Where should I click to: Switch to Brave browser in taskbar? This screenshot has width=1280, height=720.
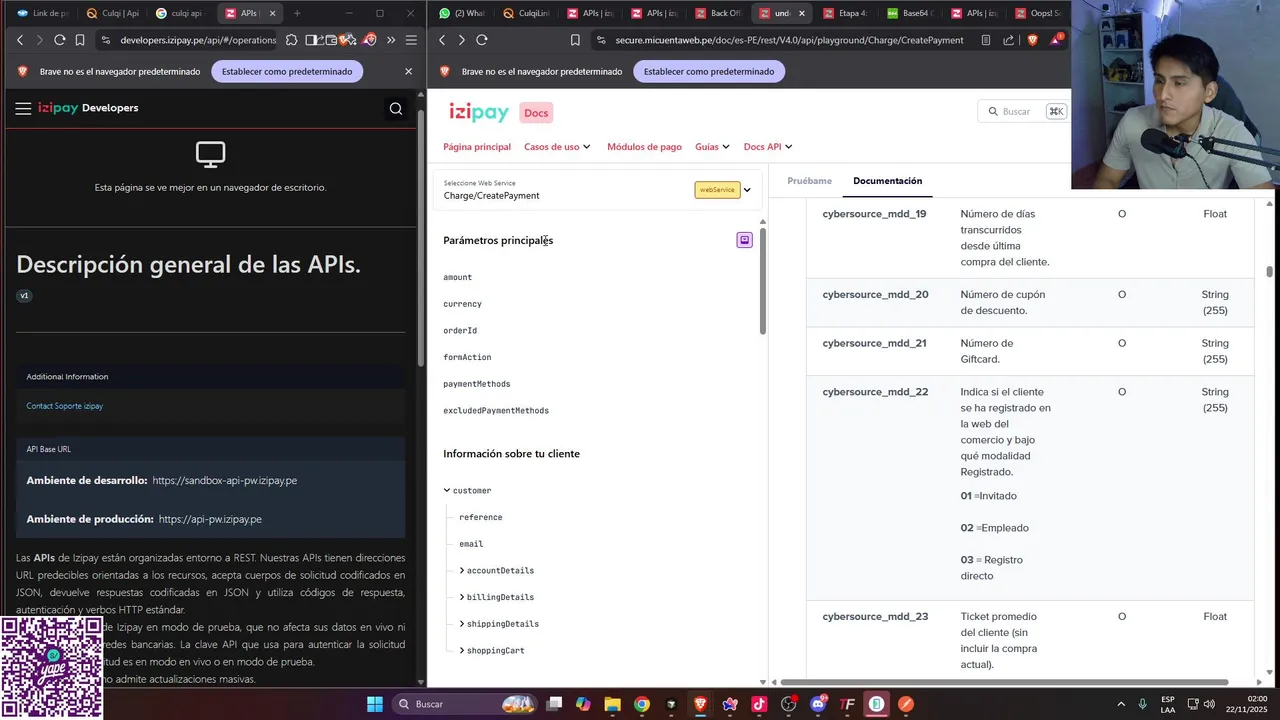(x=701, y=704)
